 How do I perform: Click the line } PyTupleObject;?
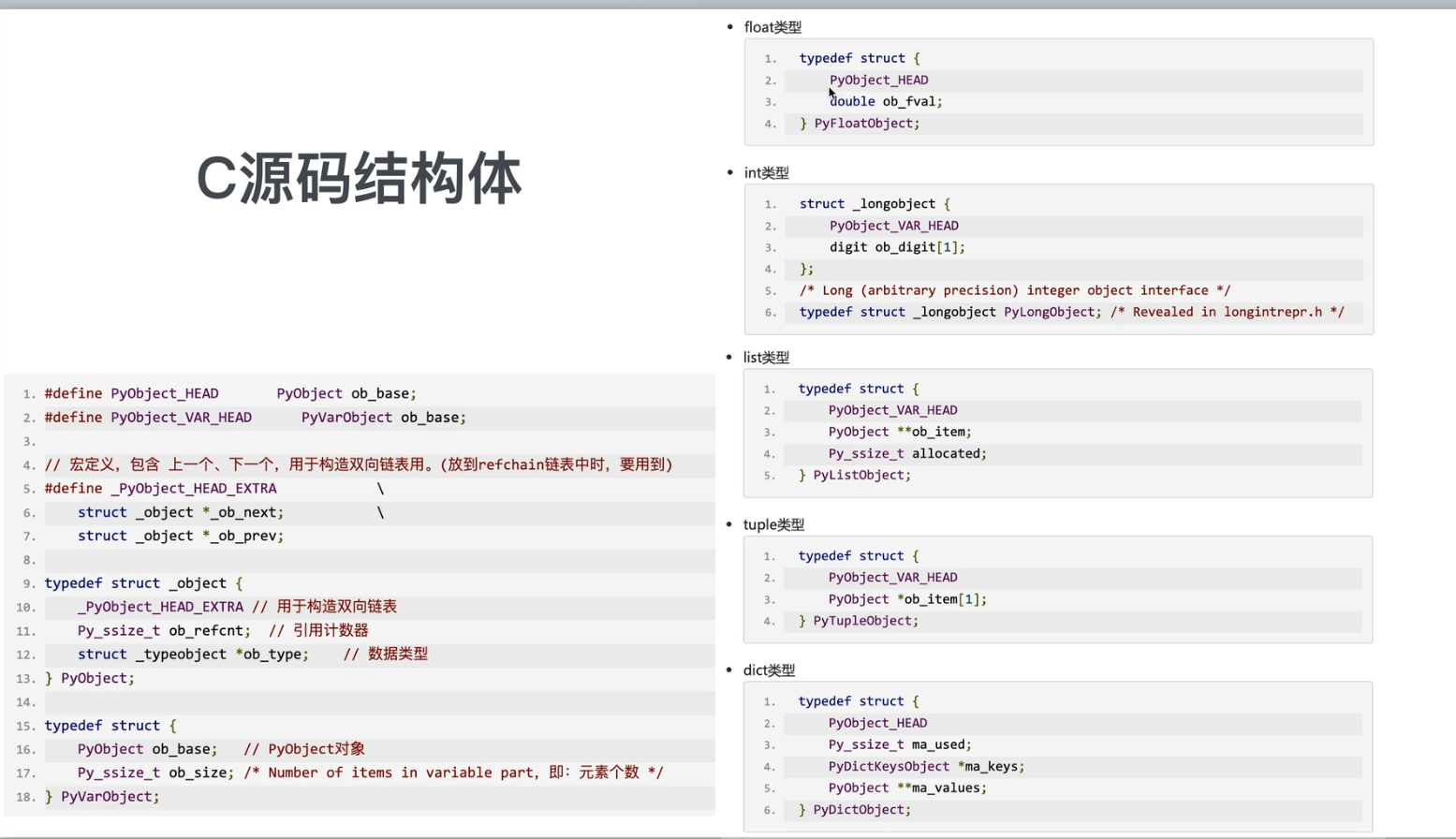859,621
